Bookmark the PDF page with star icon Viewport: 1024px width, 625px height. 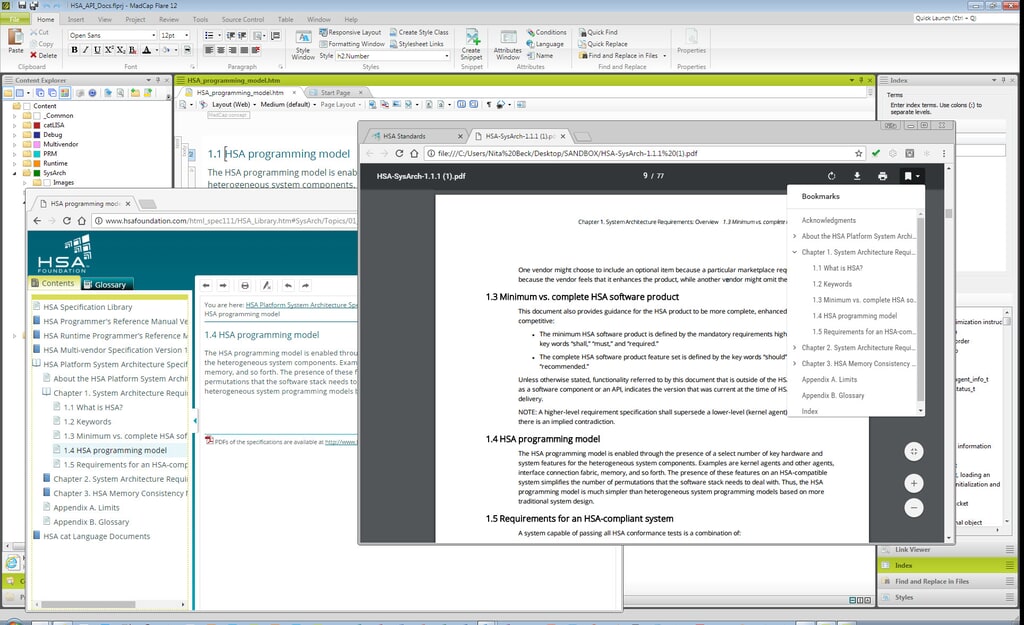(859, 153)
